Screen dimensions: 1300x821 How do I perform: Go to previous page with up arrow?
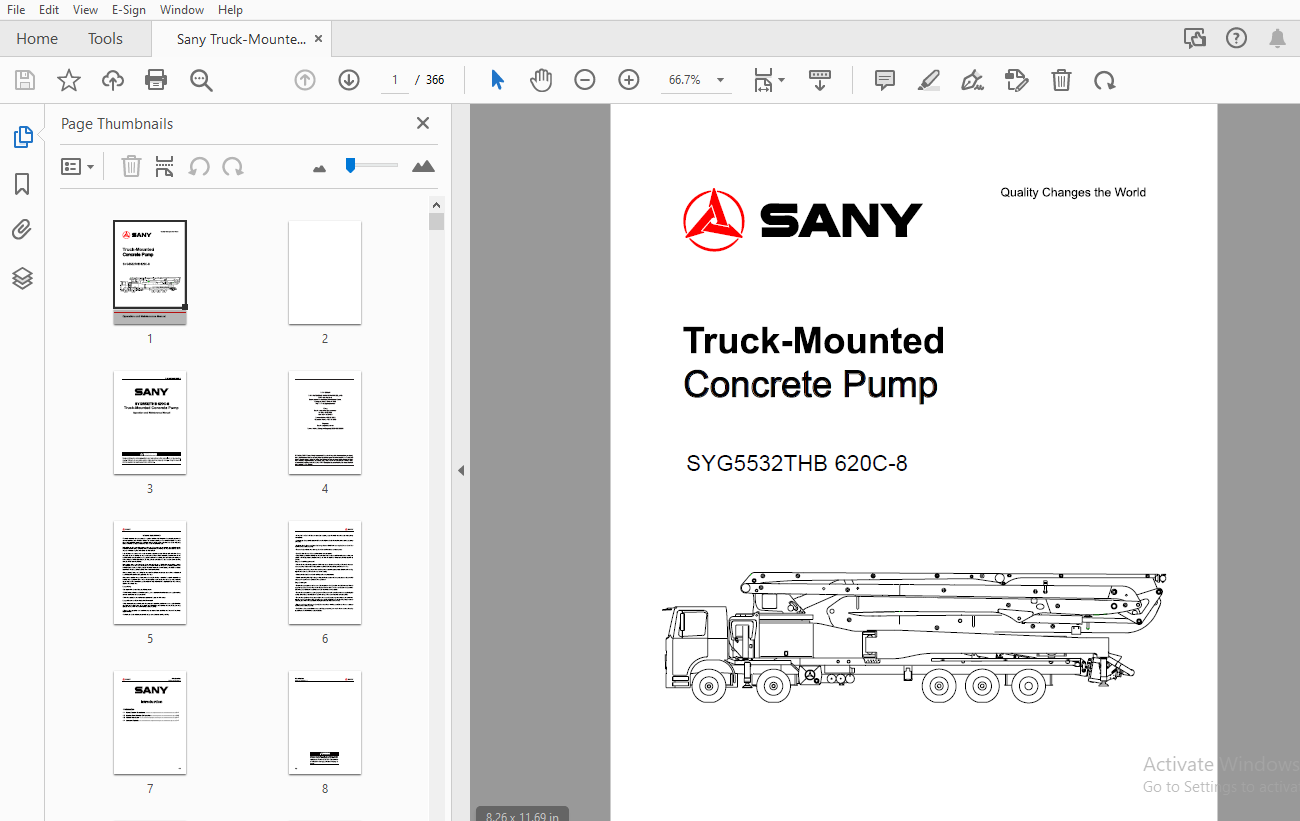[305, 80]
